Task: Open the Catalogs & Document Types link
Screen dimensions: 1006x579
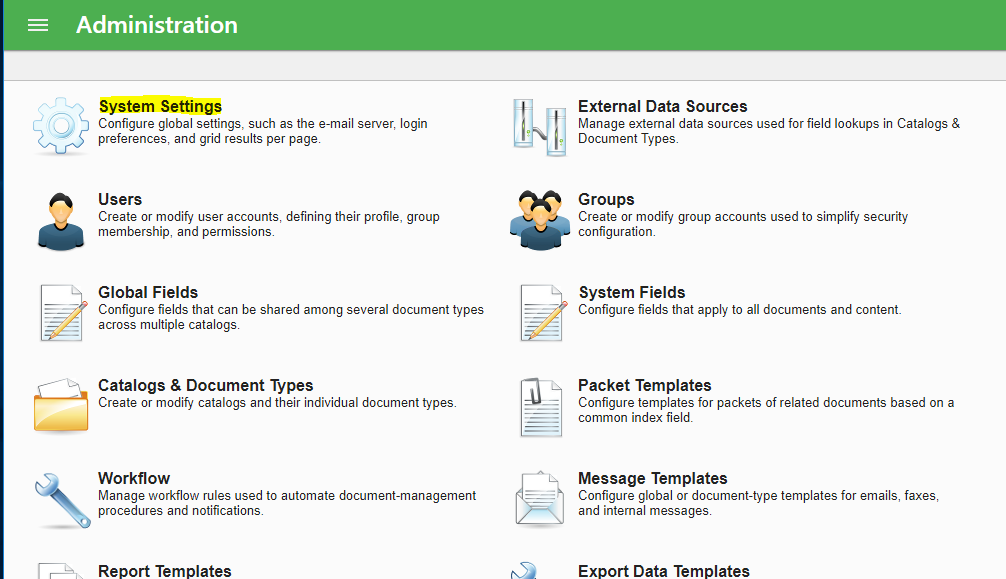Action: click(x=205, y=385)
